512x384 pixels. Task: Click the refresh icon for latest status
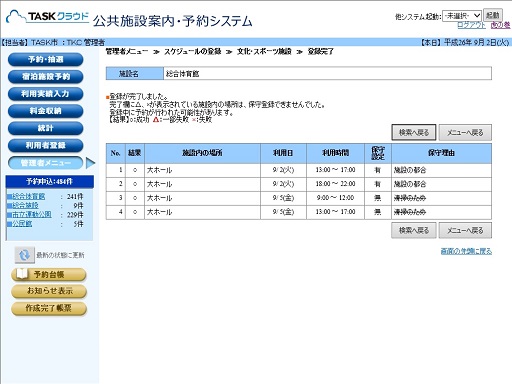click(x=24, y=255)
